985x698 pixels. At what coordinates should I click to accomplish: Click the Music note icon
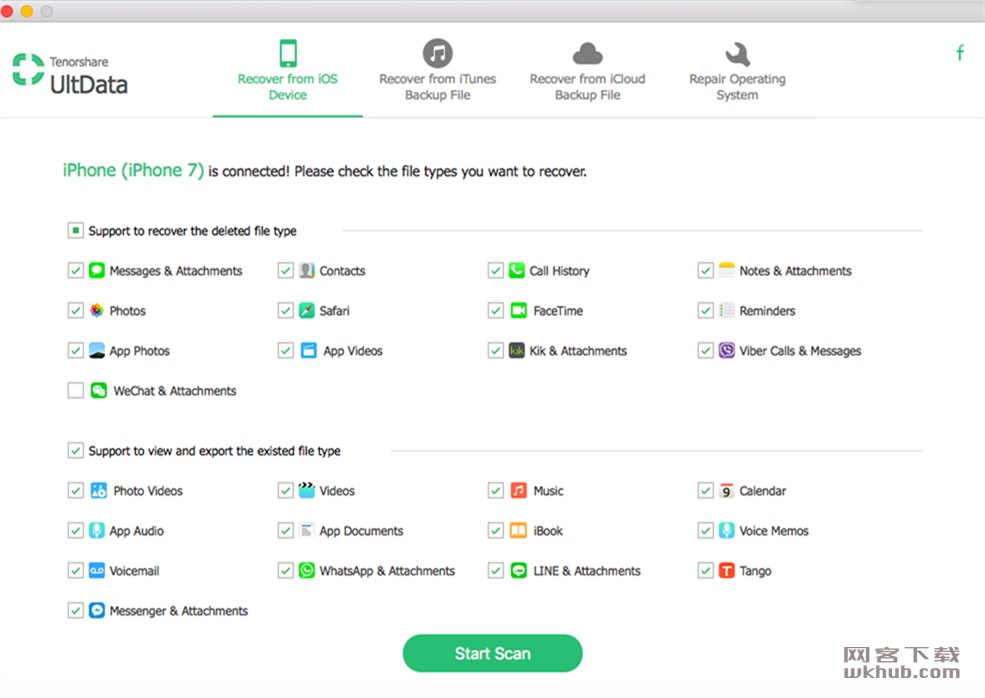[x=518, y=491]
